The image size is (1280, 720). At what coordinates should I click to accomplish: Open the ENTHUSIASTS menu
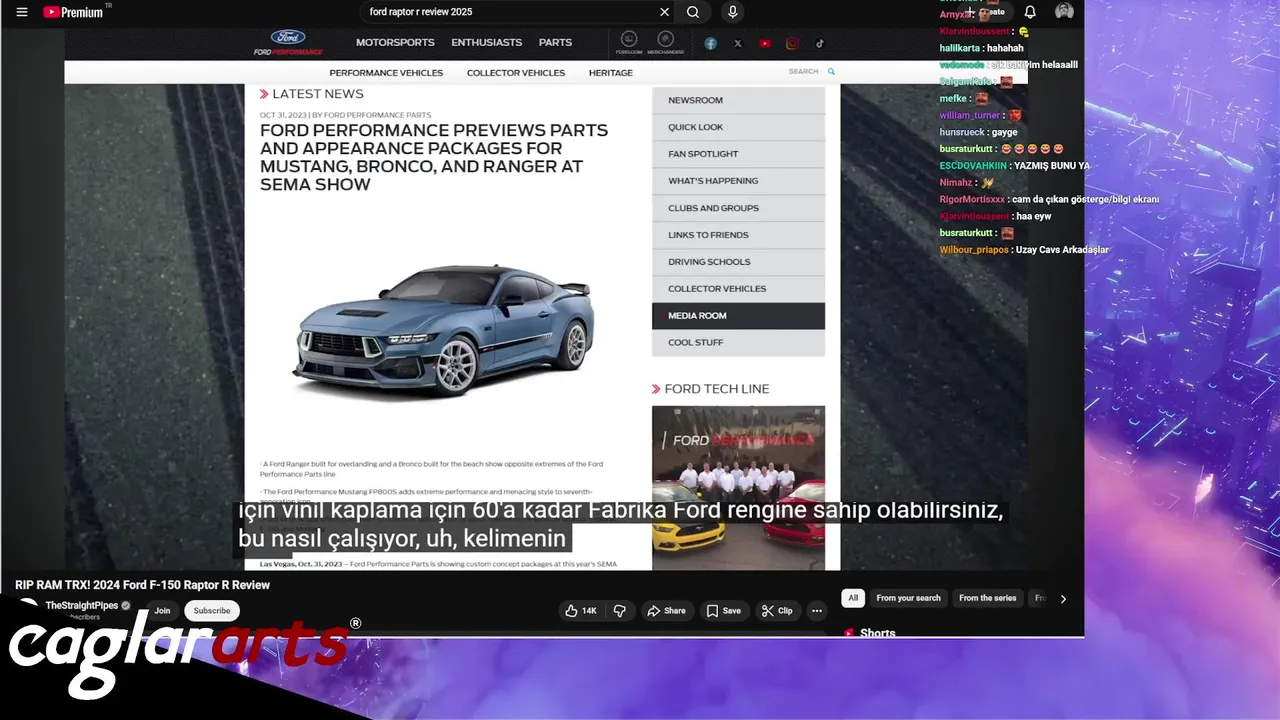[x=486, y=43]
